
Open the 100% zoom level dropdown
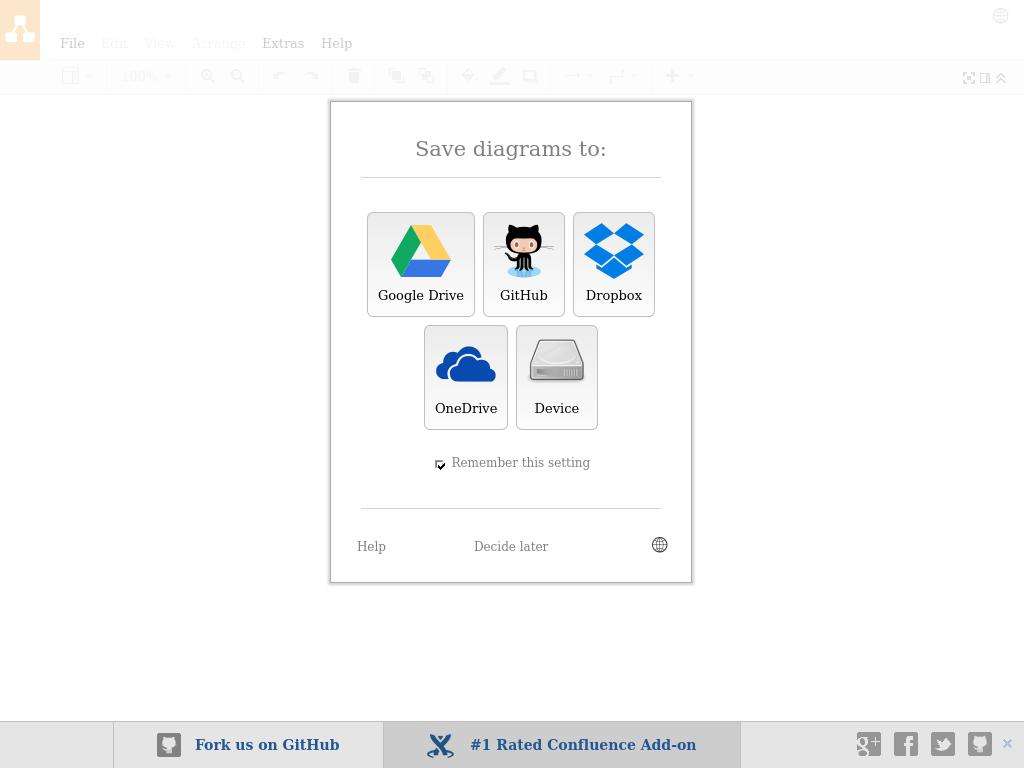click(146, 76)
